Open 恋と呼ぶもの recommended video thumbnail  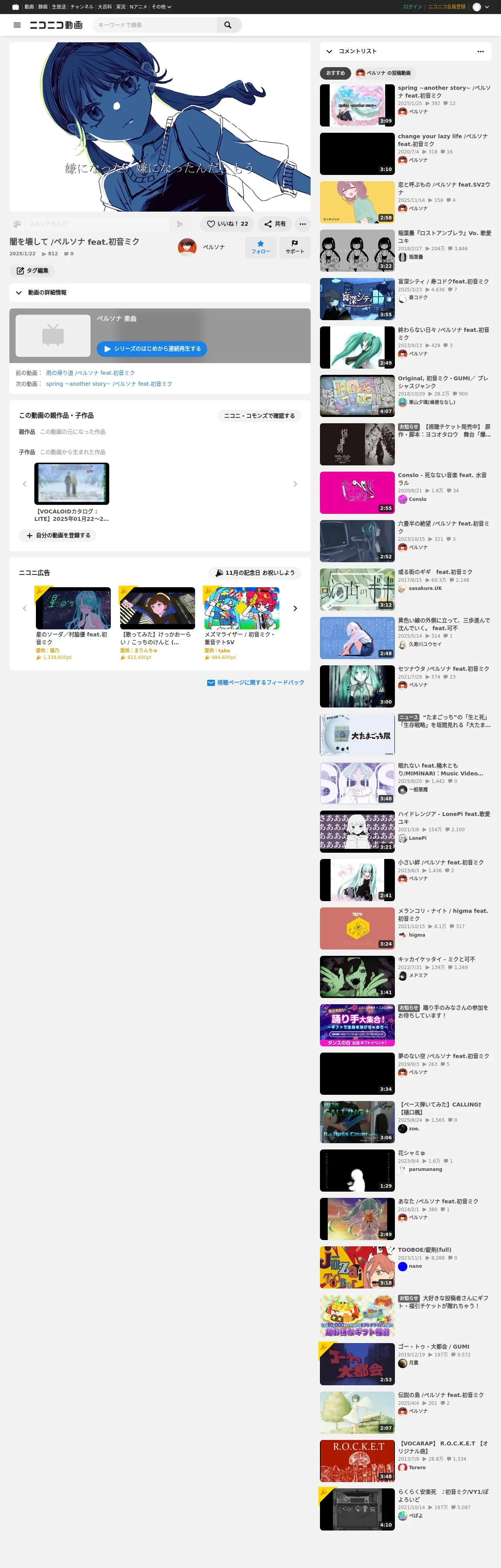click(x=357, y=202)
